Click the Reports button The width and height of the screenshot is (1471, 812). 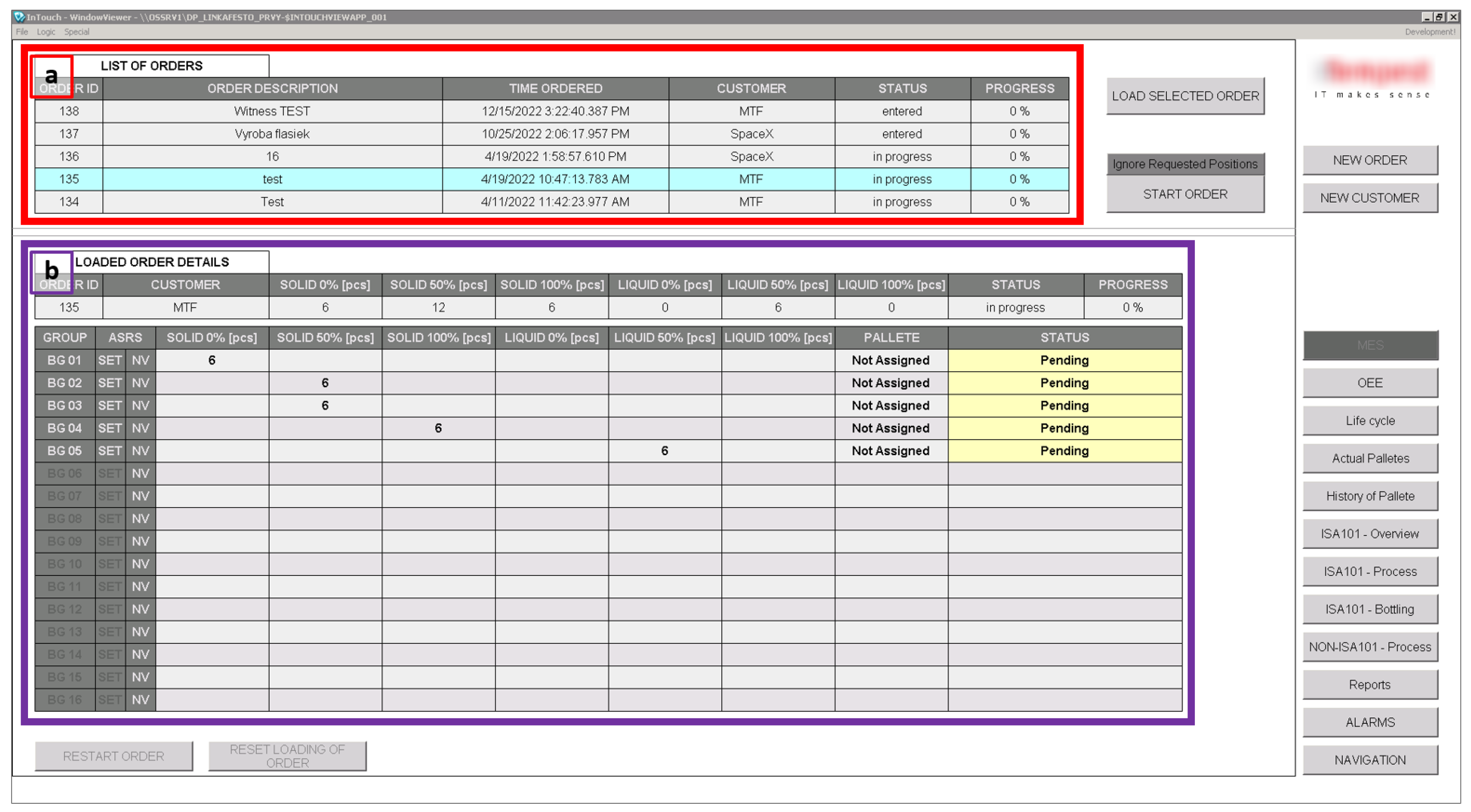tap(1369, 685)
